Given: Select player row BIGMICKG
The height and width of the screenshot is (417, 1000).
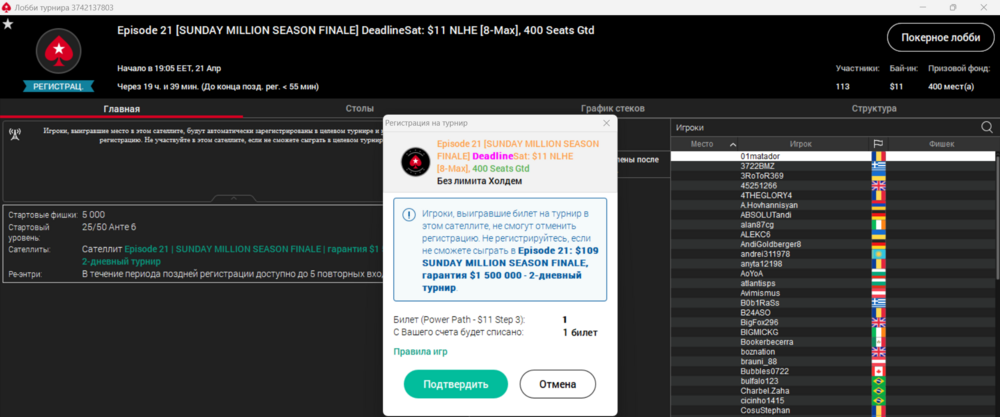Looking at the screenshot, I should tap(833, 332).
